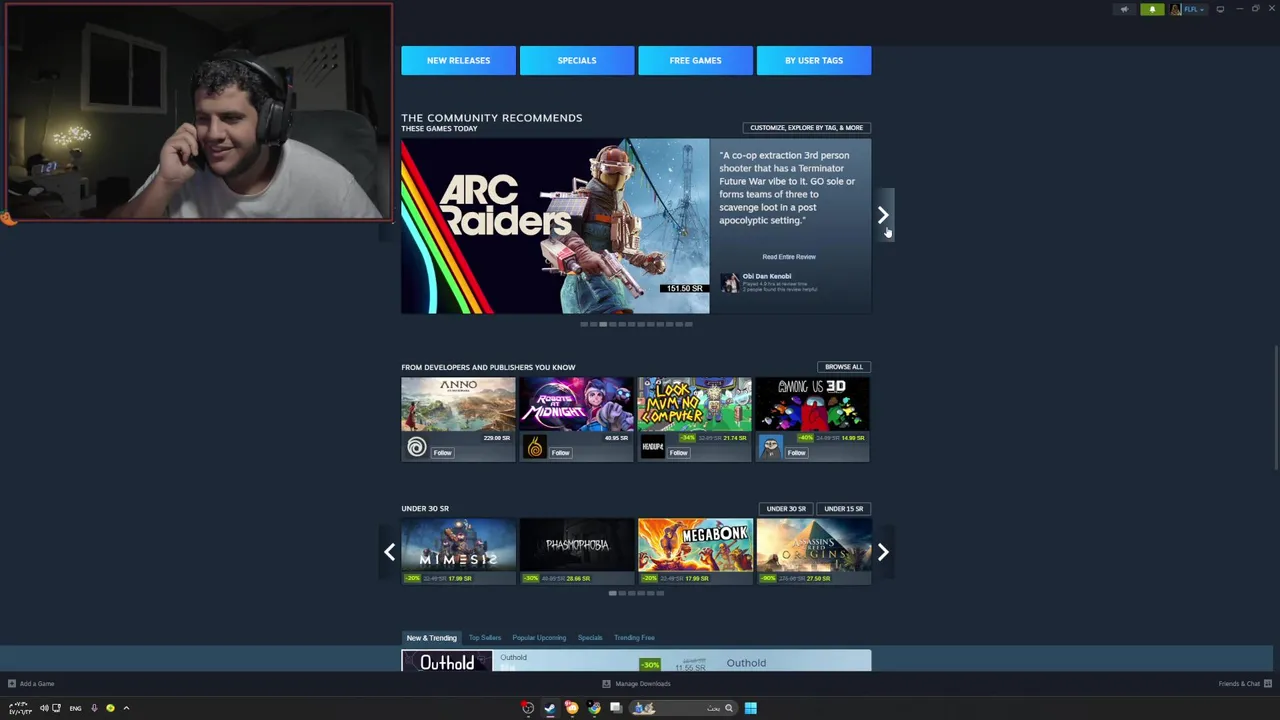
Task: Open the green notifications bell
Action: coord(1152,9)
